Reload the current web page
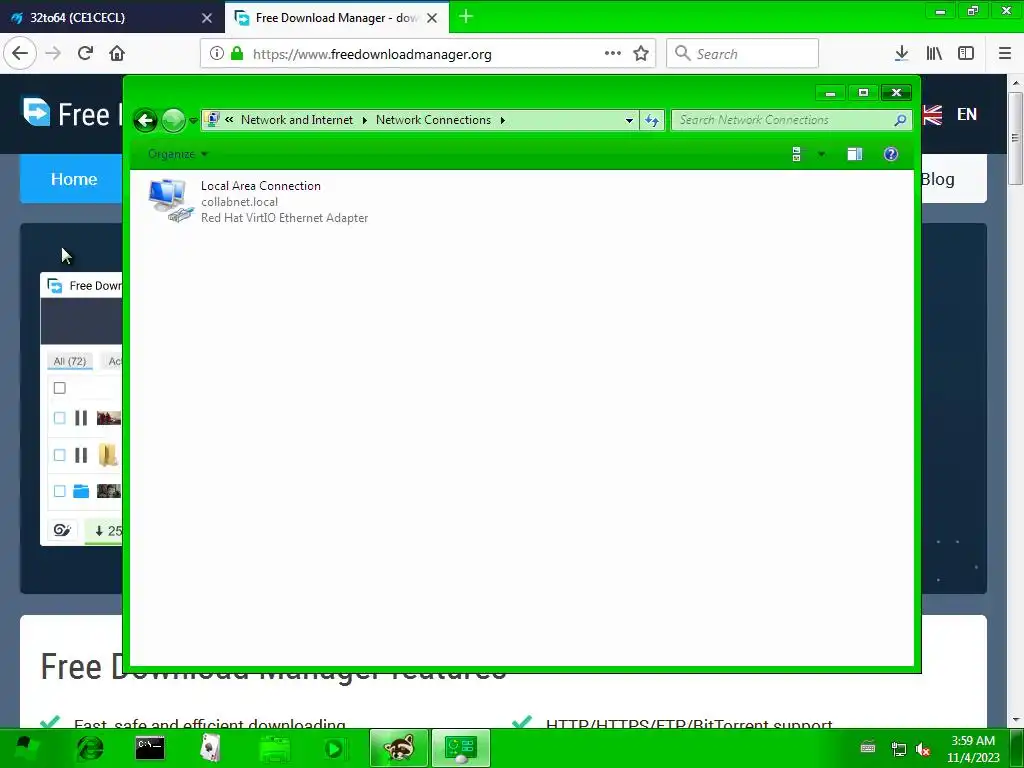Viewport: 1024px width, 768px height. (85, 54)
